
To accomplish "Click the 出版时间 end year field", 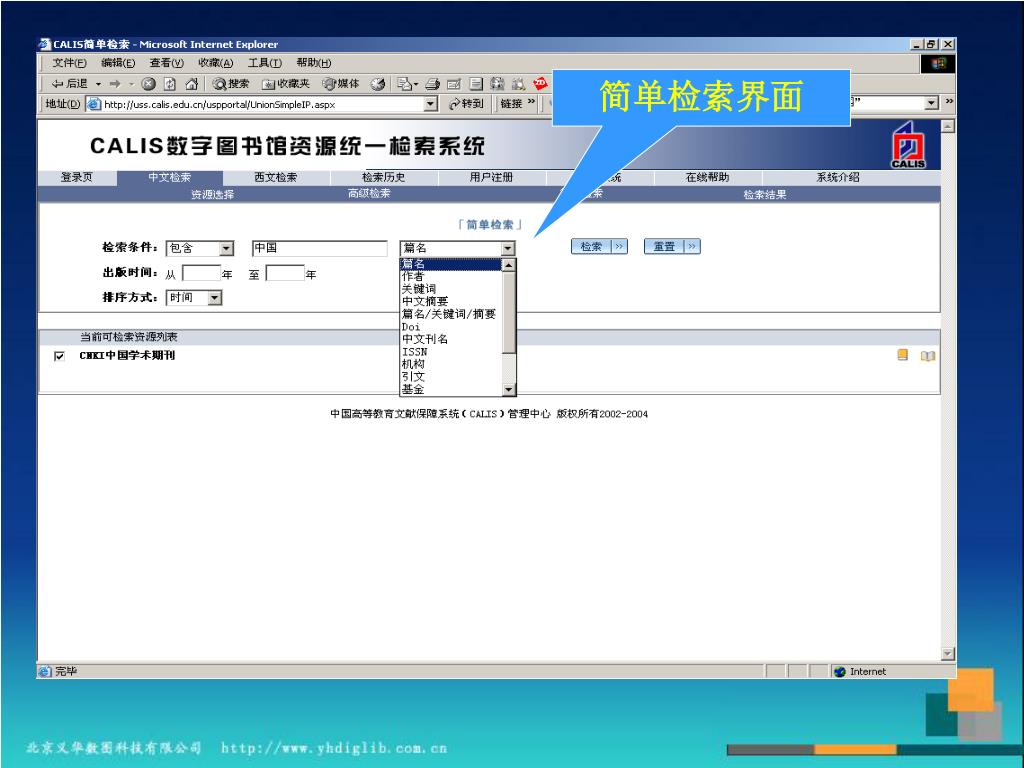I will point(285,273).
